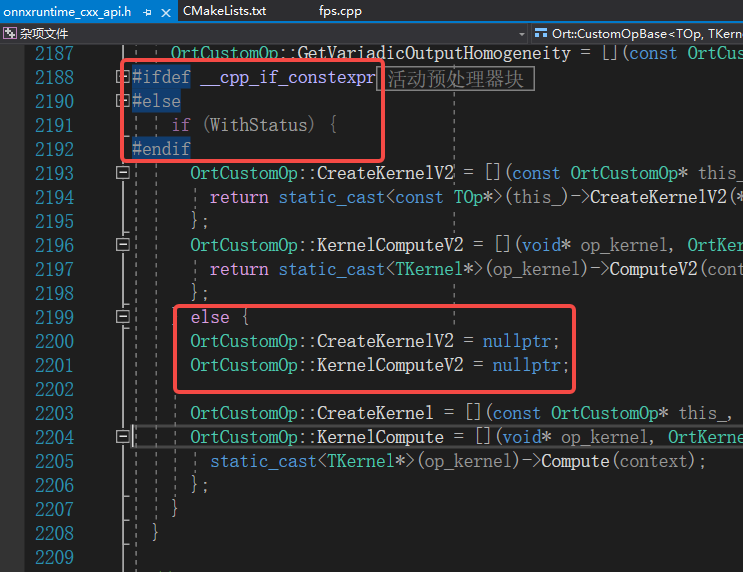Click the collapsed 活动预处理器块 hint box
Viewport: 743px width, 572px height.
click(455, 79)
